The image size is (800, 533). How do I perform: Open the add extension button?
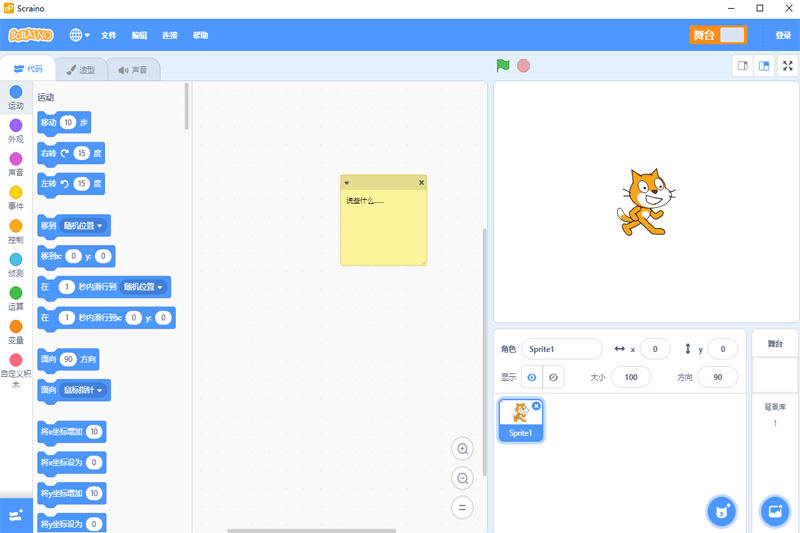[16, 515]
